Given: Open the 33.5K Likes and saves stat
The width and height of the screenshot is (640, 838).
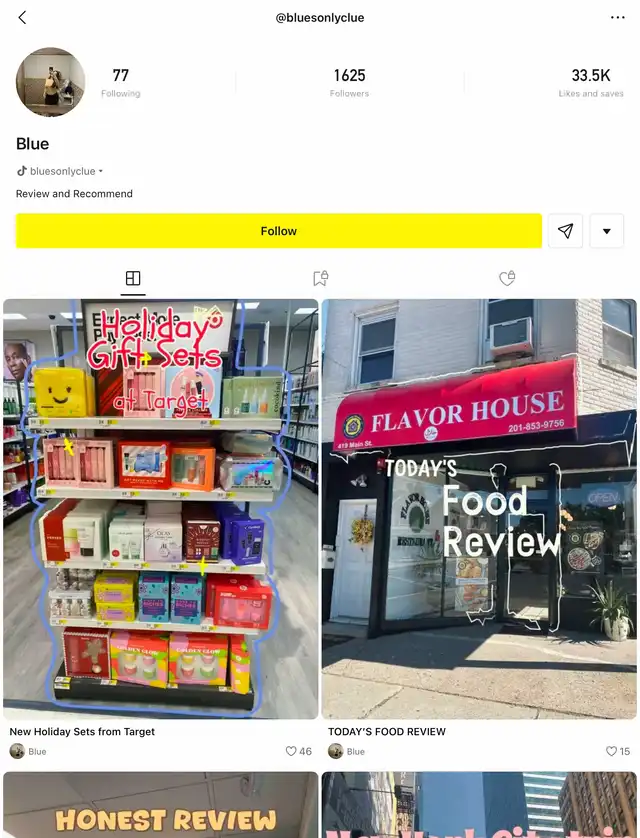Looking at the screenshot, I should tap(591, 82).
